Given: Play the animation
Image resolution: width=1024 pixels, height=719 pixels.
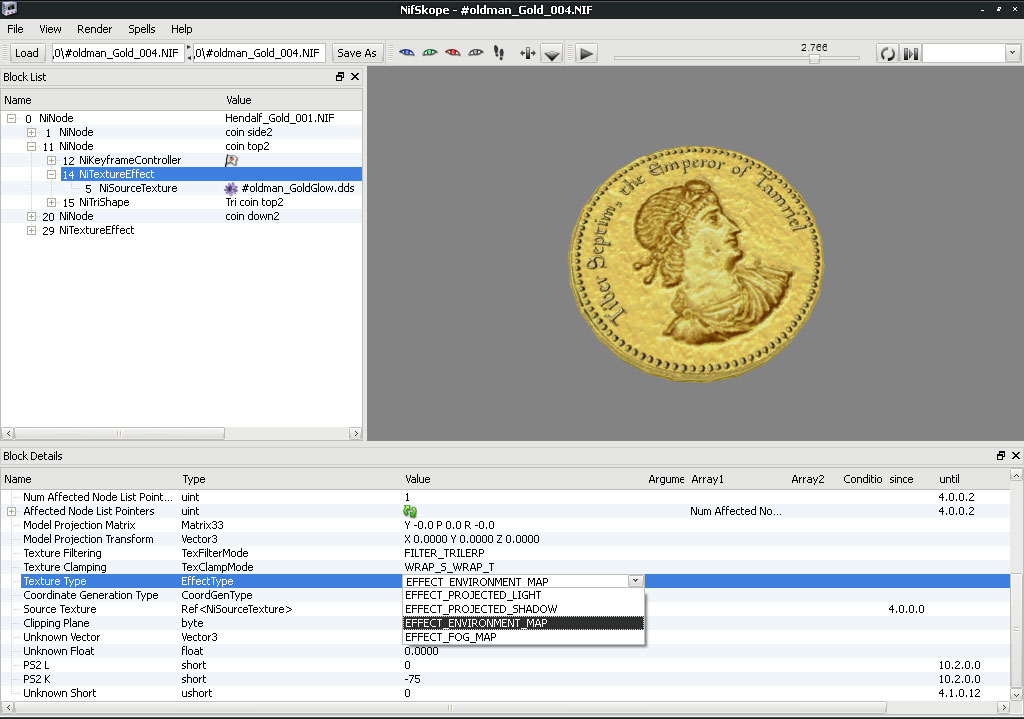Looking at the screenshot, I should 586,54.
